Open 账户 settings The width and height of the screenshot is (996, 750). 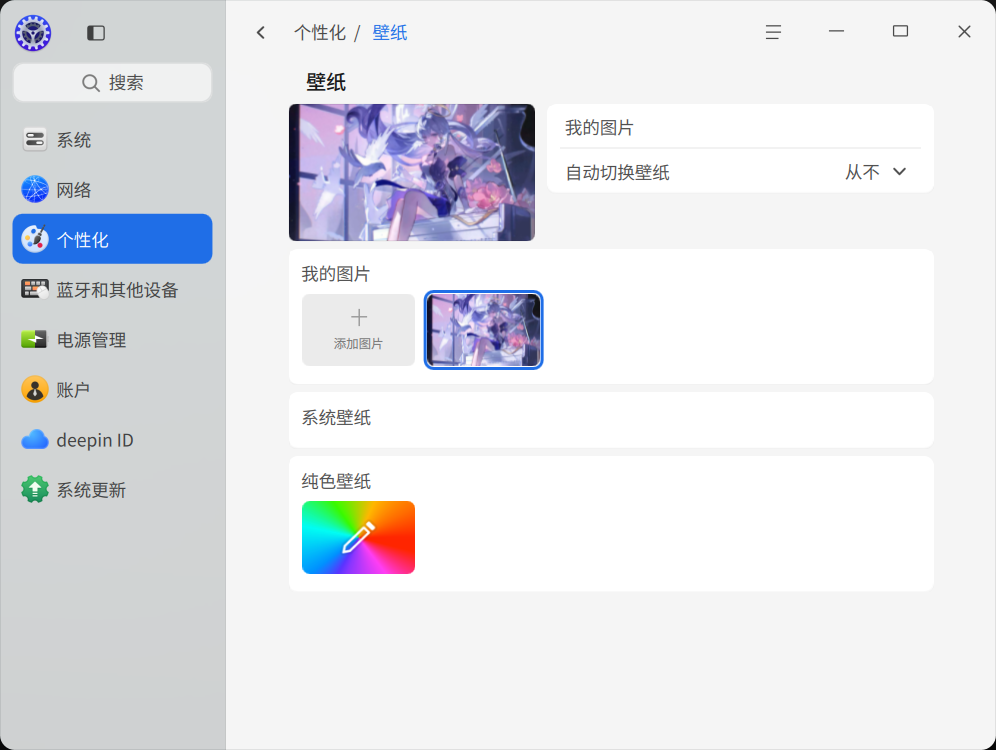click(x=112, y=389)
